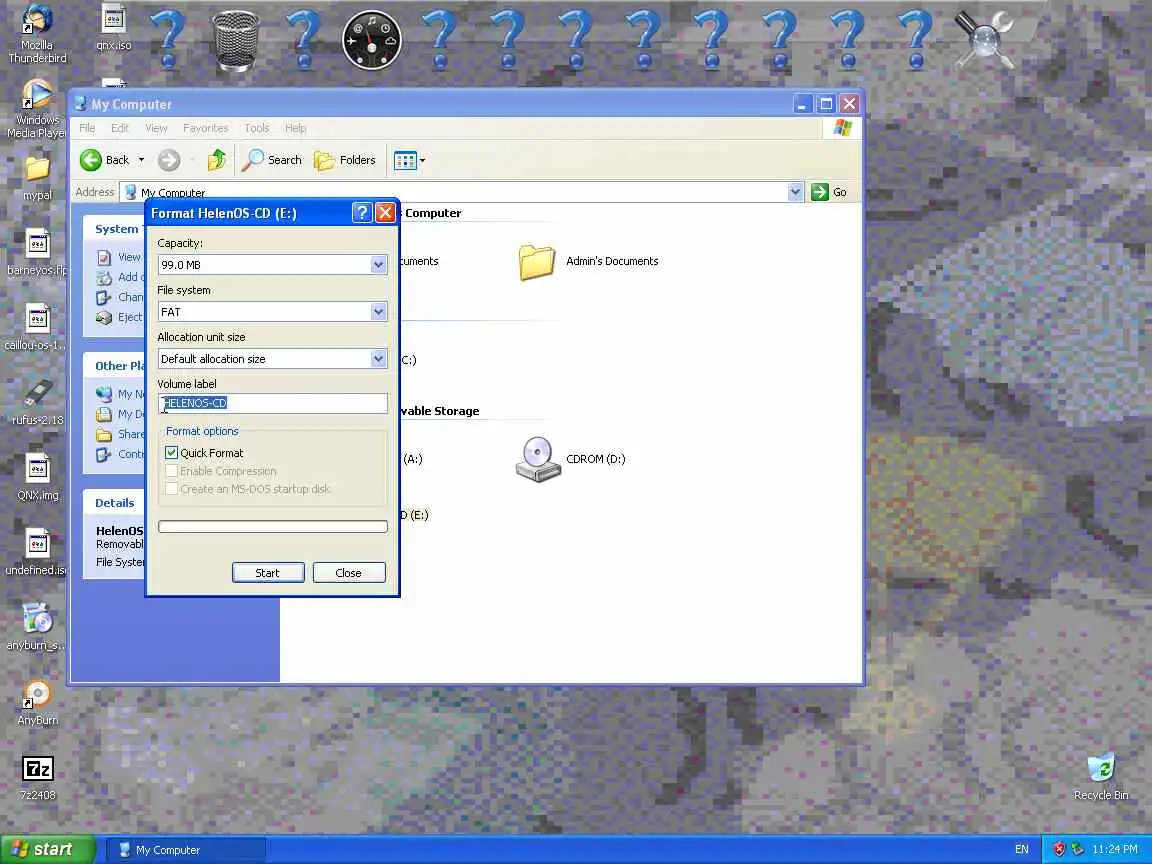1152x864 pixels.
Task: Open the View menu in My Computer
Action: pos(156,128)
